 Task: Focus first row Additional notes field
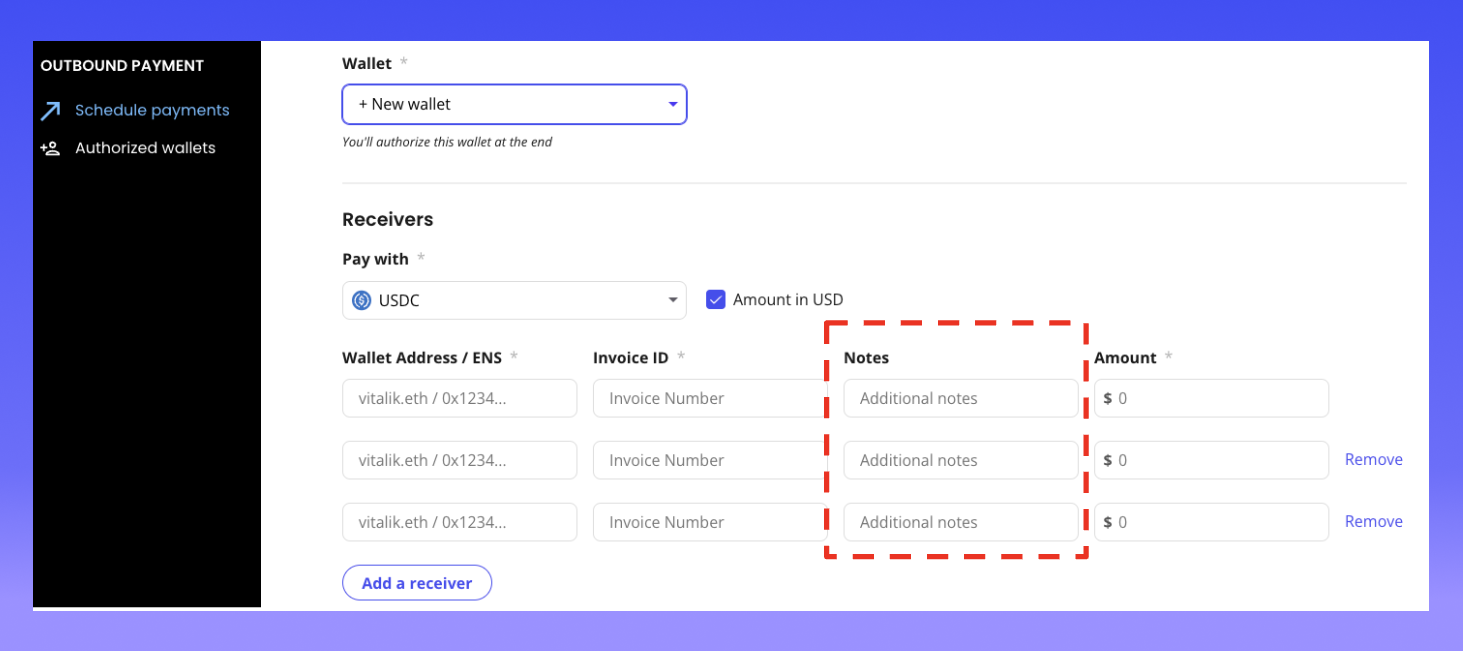click(961, 398)
